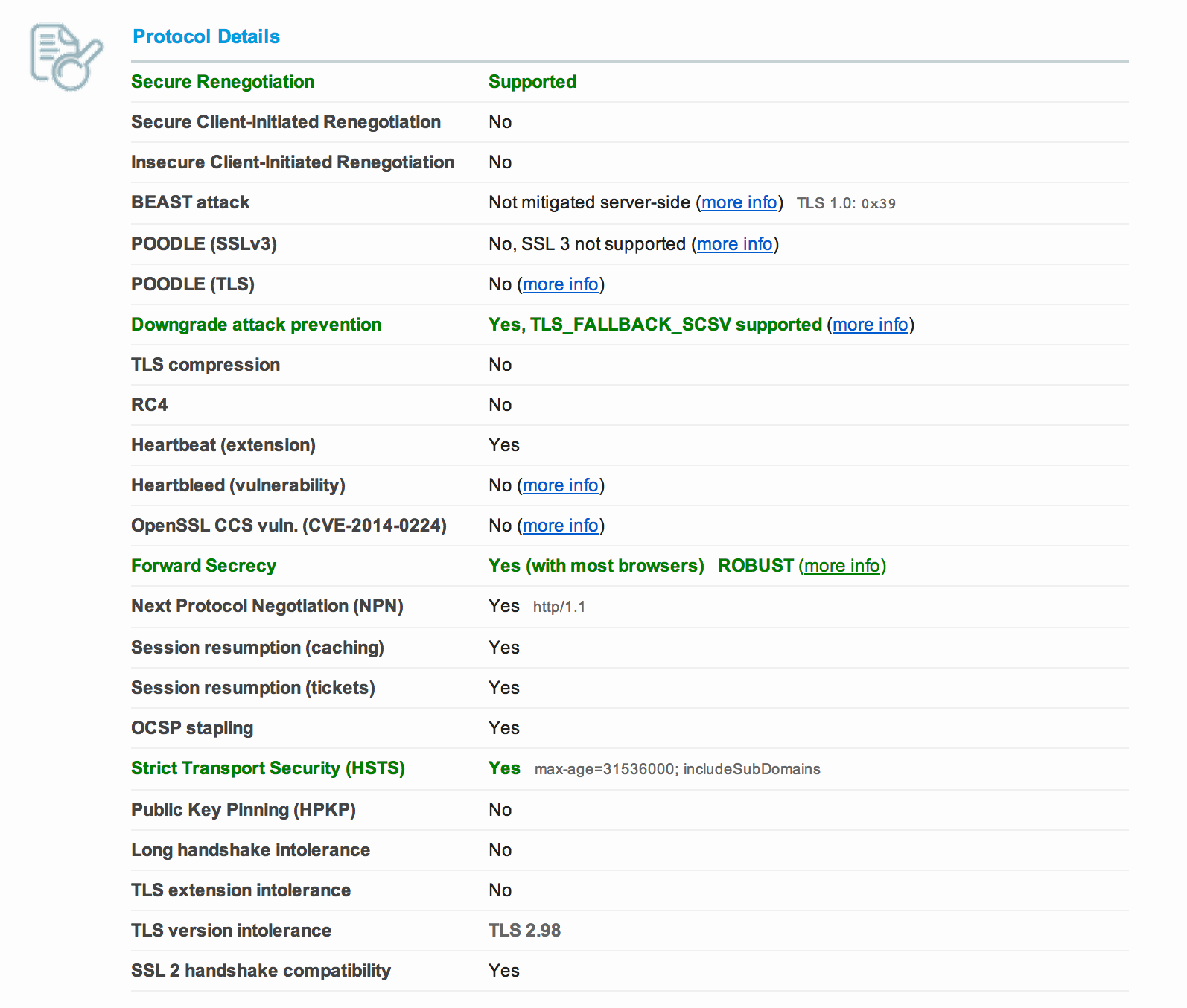Open Heartbleed vulnerability more info link

tap(560, 485)
